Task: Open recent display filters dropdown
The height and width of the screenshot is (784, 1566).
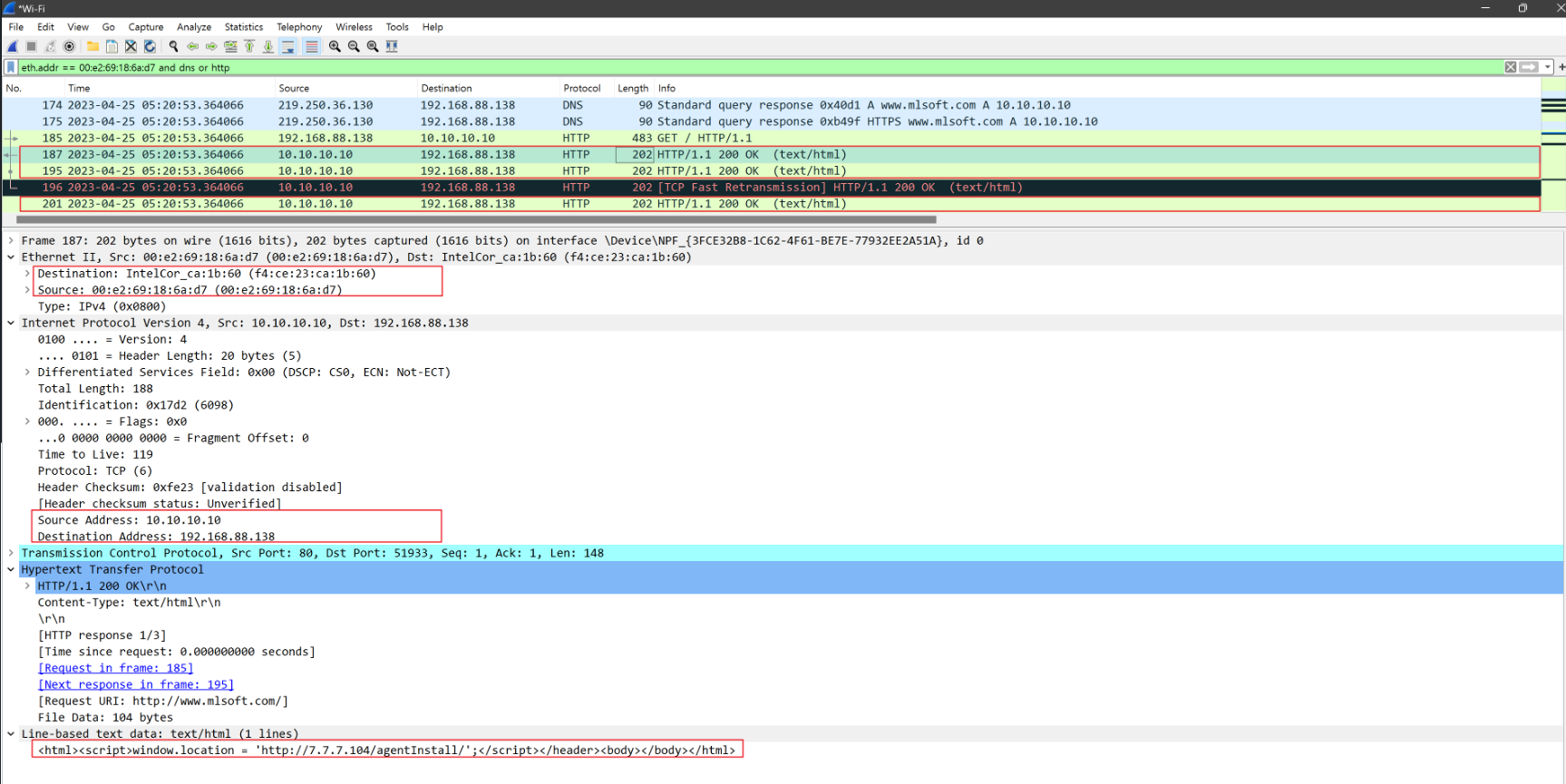Action: coord(1548,67)
